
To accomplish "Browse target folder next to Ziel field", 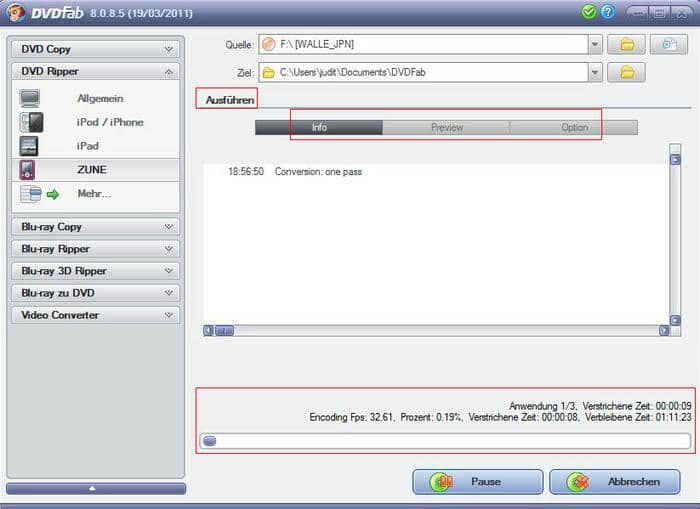I will pos(626,72).
